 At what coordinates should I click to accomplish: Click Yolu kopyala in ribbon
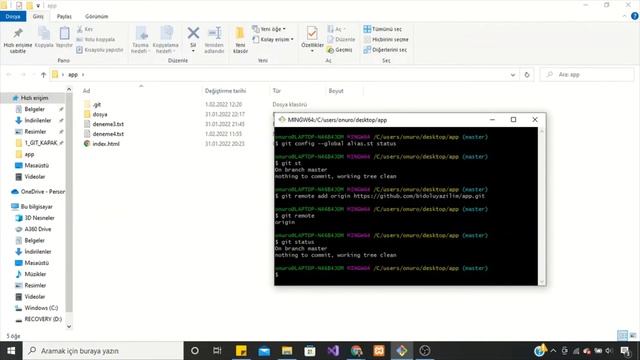coord(96,40)
